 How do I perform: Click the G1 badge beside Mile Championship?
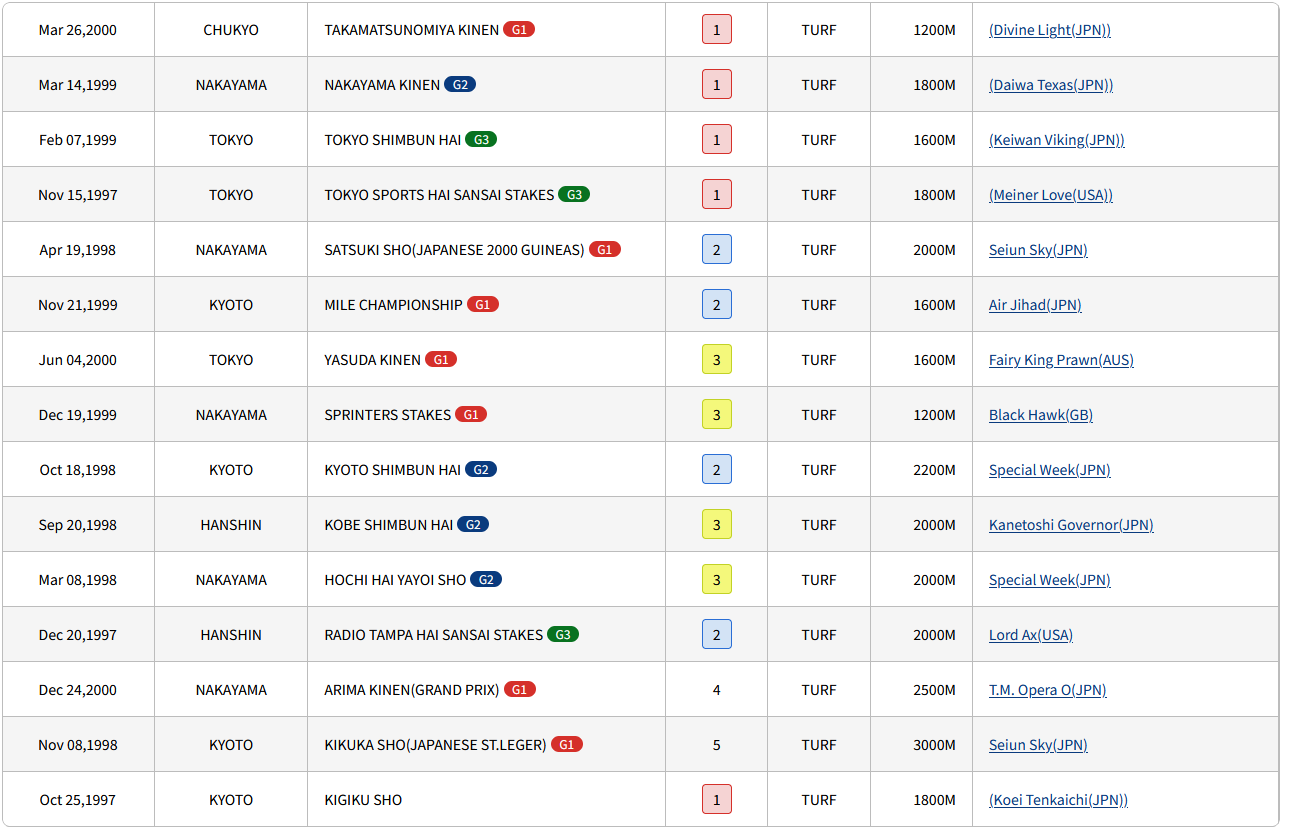(483, 305)
